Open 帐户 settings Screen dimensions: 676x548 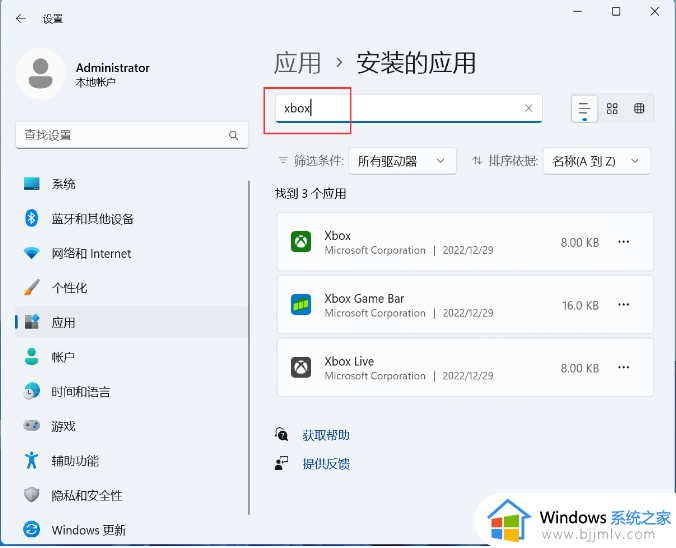131,357
